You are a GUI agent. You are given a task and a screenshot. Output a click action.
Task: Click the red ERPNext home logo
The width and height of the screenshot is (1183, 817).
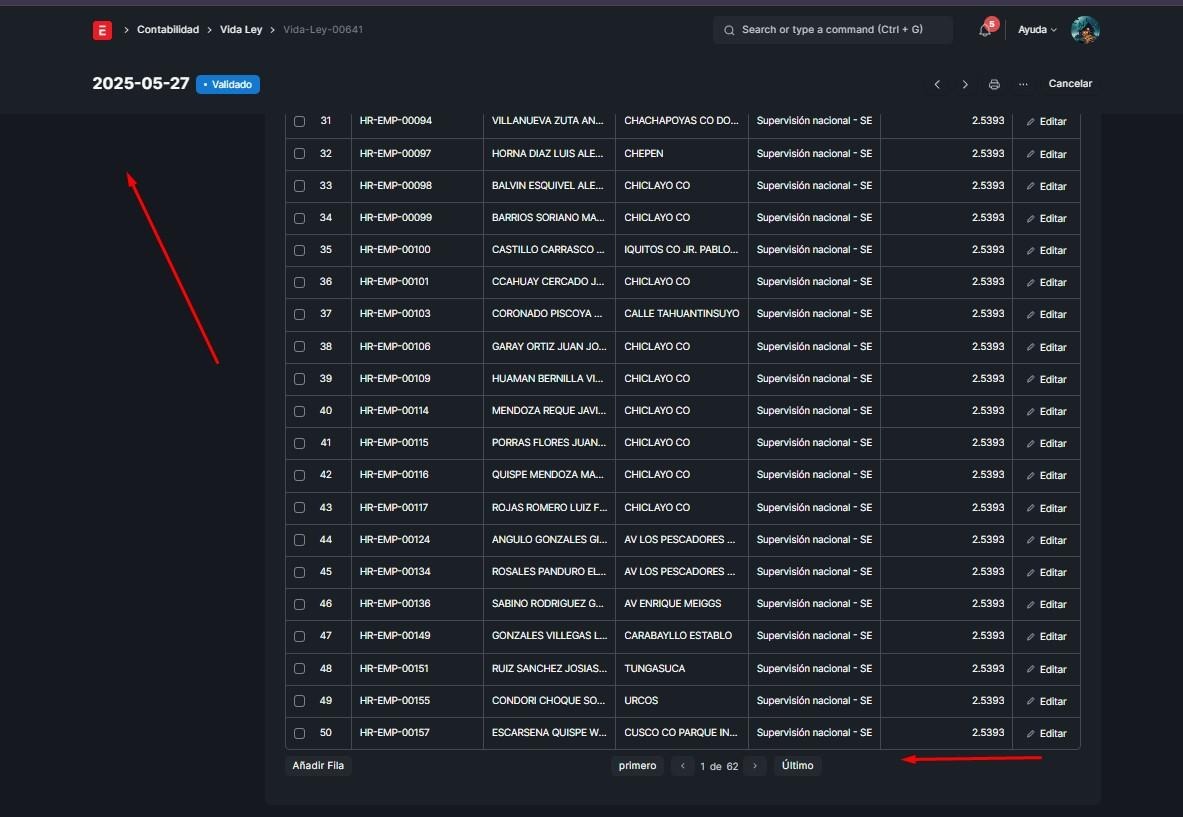(102, 30)
